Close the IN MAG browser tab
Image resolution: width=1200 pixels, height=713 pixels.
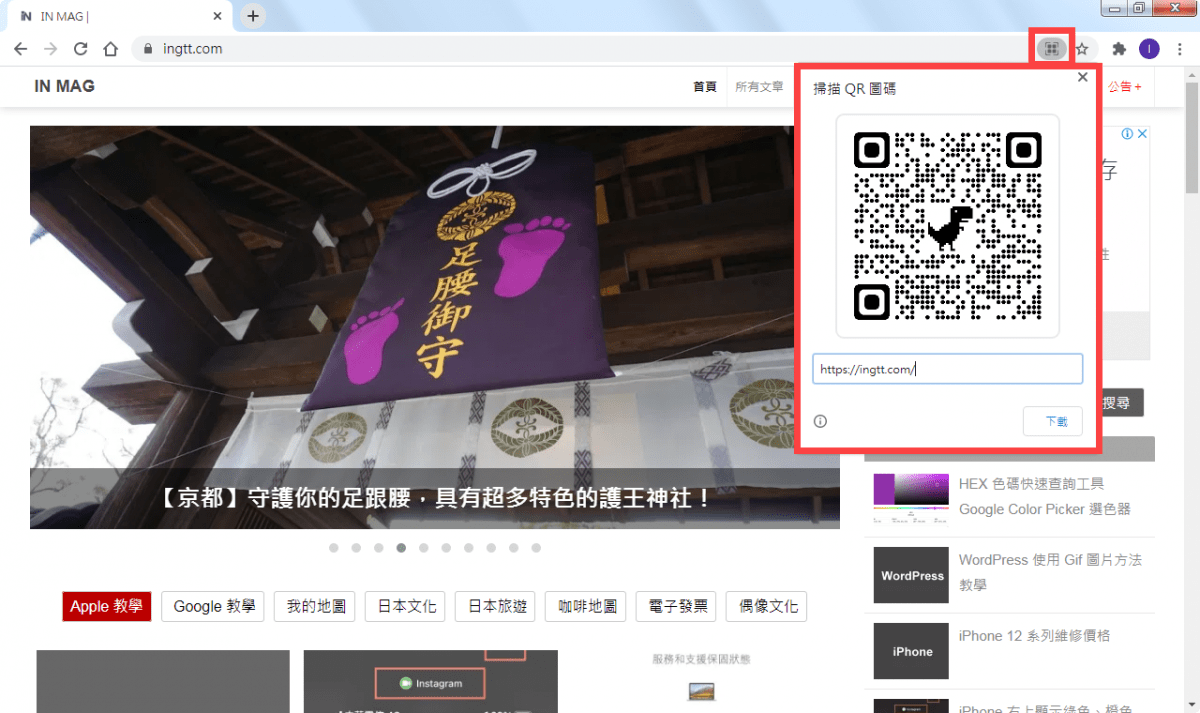pyautogui.click(x=218, y=16)
